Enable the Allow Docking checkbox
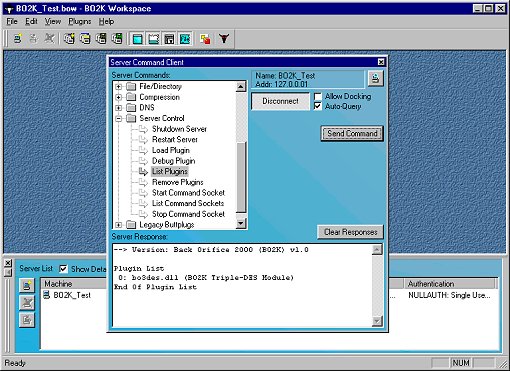The height and width of the screenshot is (371, 510). coord(318,96)
